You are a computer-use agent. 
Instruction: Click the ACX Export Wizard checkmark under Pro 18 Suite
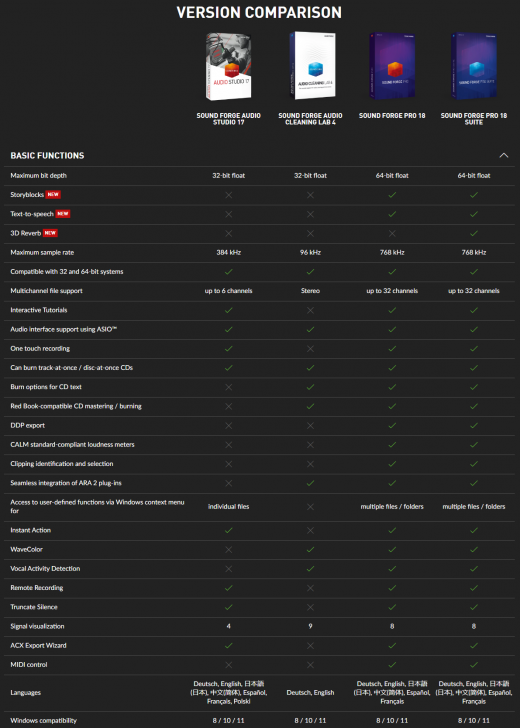click(474, 645)
